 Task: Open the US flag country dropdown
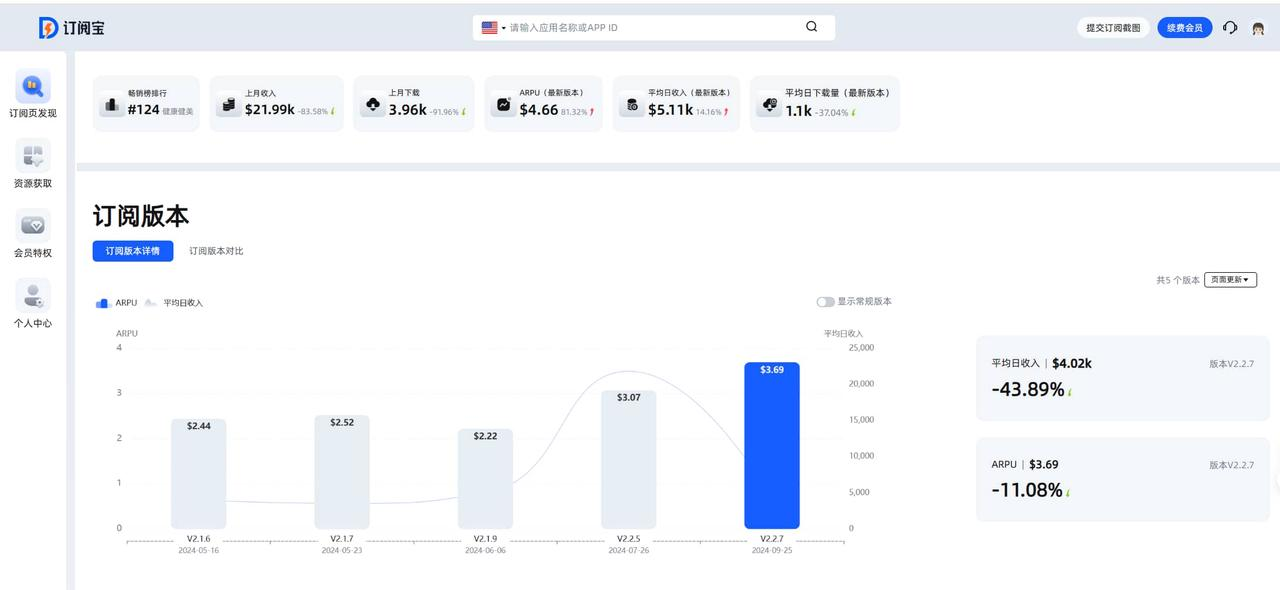493,28
